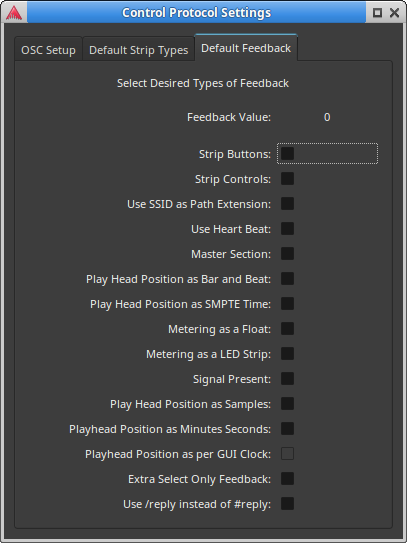Screen dimensions: 407x543
Task: Enable Metering as a LED Strip
Action: click(x=287, y=354)
